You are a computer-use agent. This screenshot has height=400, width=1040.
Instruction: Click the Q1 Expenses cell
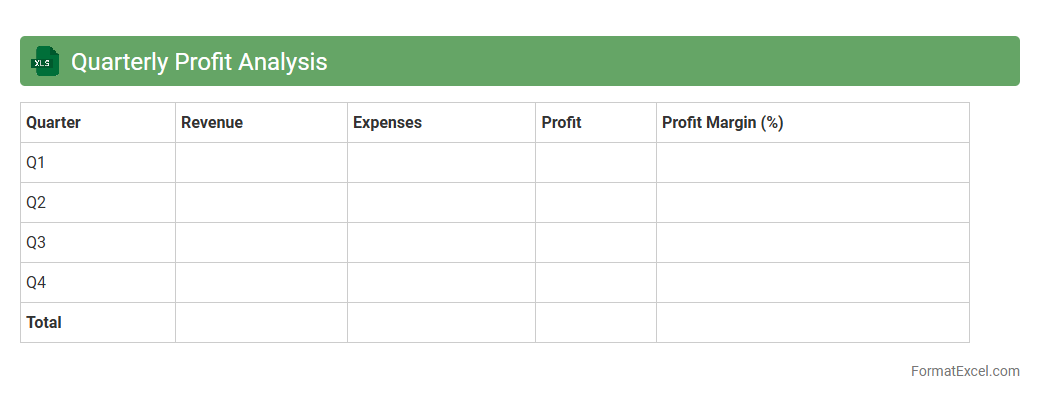(441, 163)
